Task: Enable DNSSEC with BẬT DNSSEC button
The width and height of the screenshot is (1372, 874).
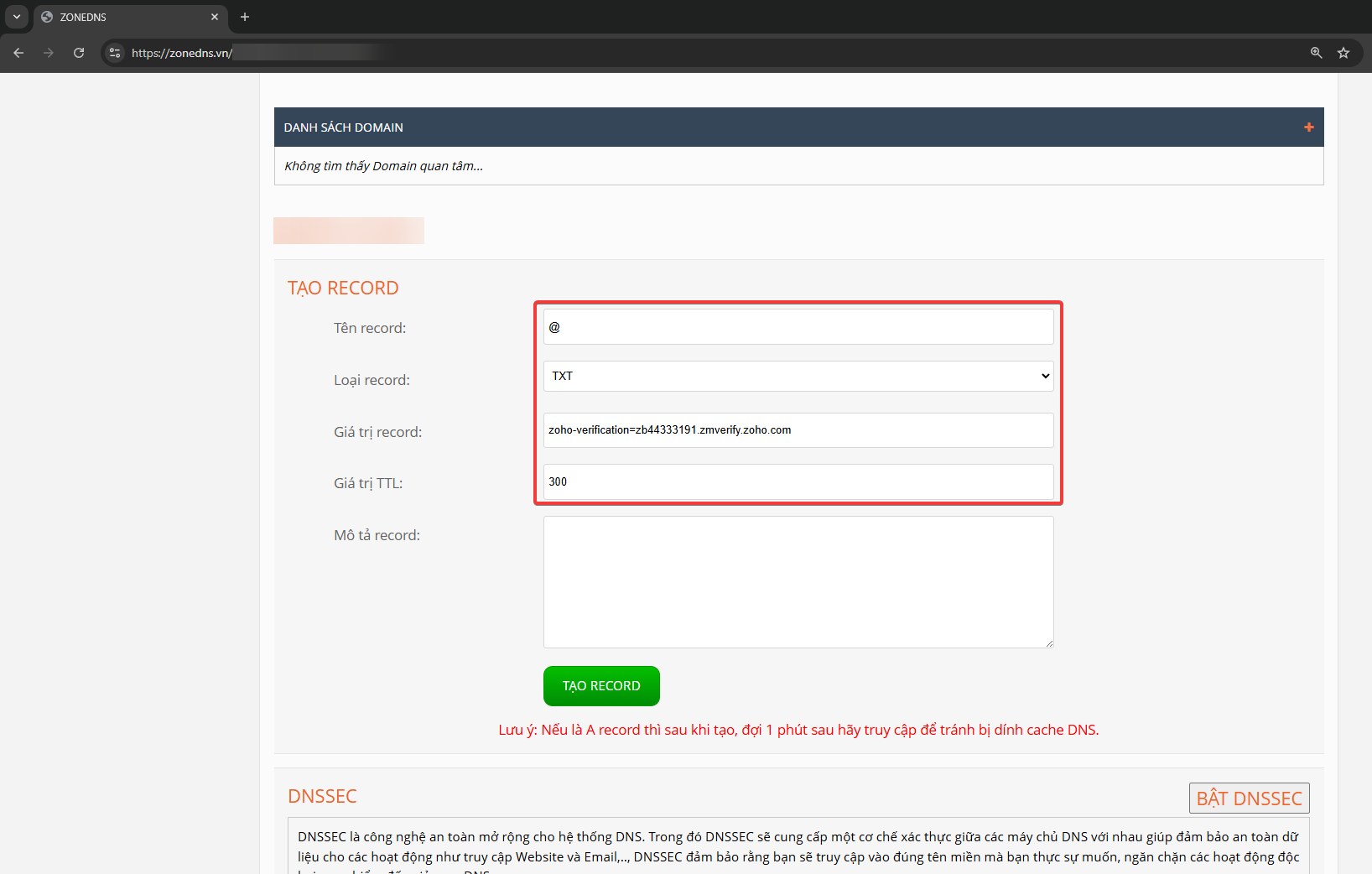Action: click(x=1249, y=799)
